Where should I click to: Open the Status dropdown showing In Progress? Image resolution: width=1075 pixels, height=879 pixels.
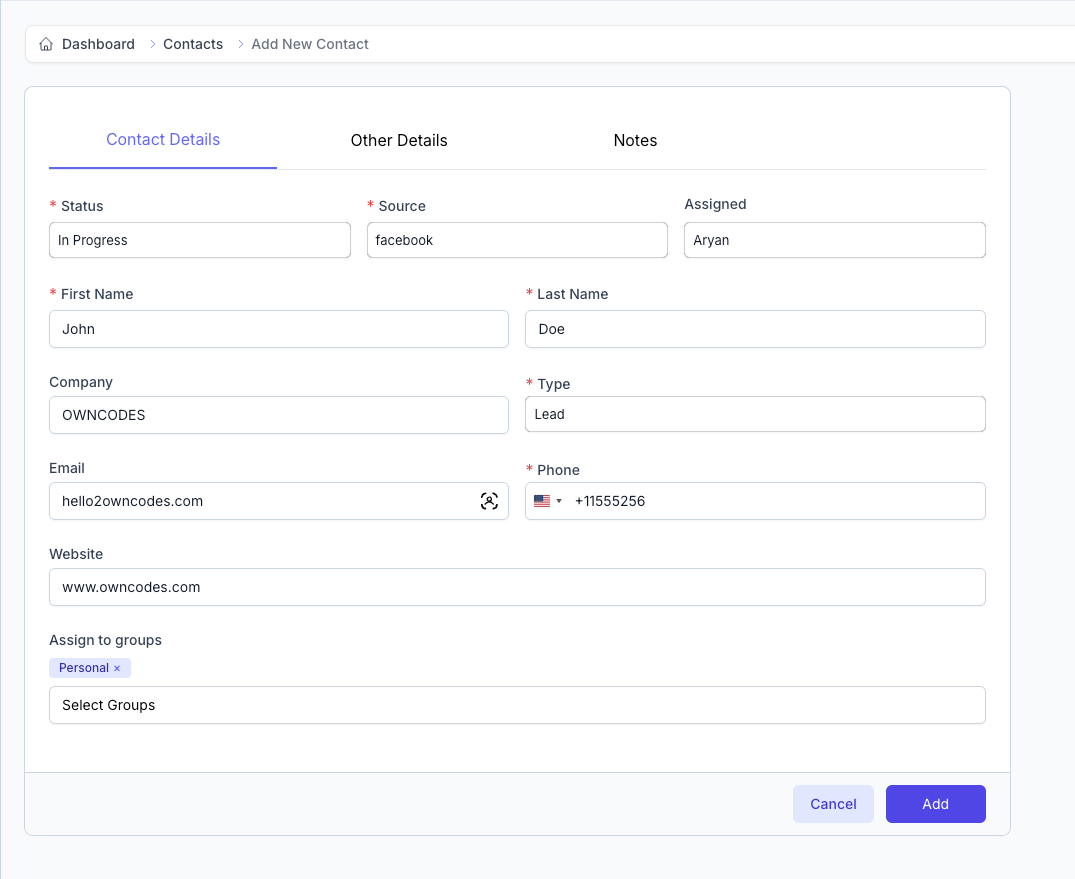199,240
